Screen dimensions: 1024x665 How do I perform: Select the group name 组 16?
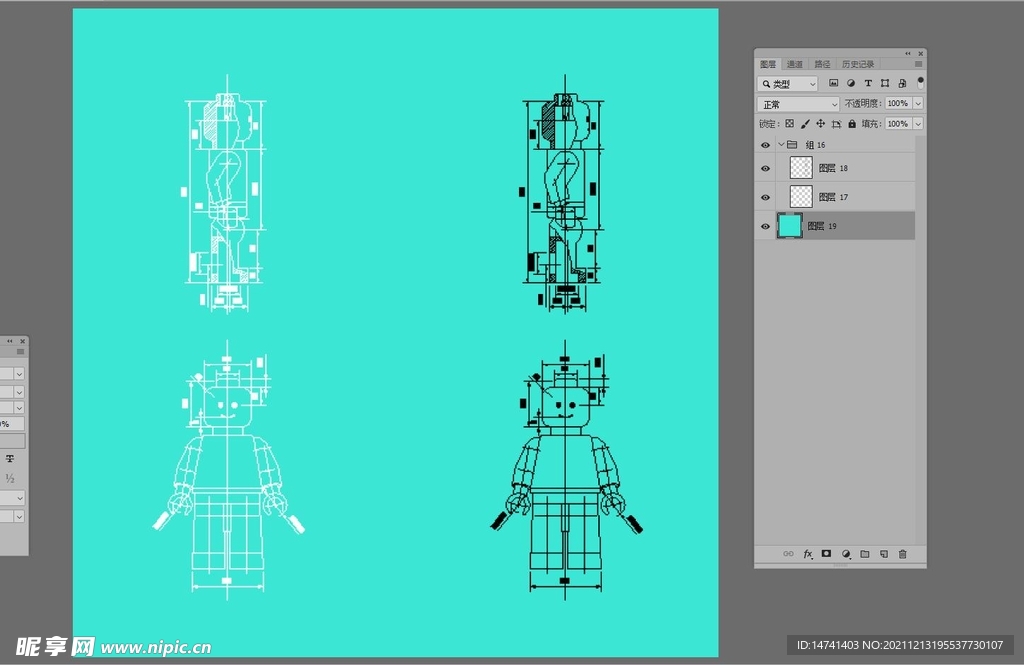pos(816,145)
